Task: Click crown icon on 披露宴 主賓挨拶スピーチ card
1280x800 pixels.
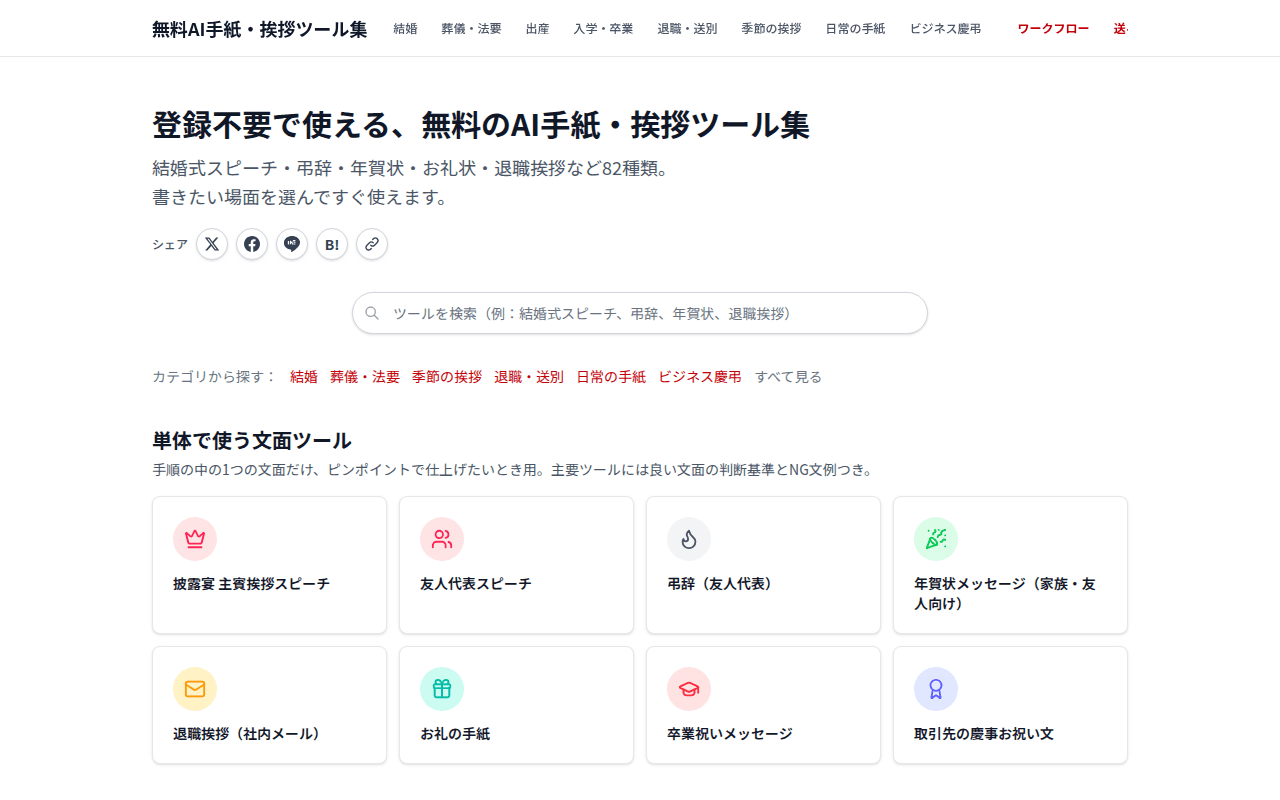Action: (195, 539)
